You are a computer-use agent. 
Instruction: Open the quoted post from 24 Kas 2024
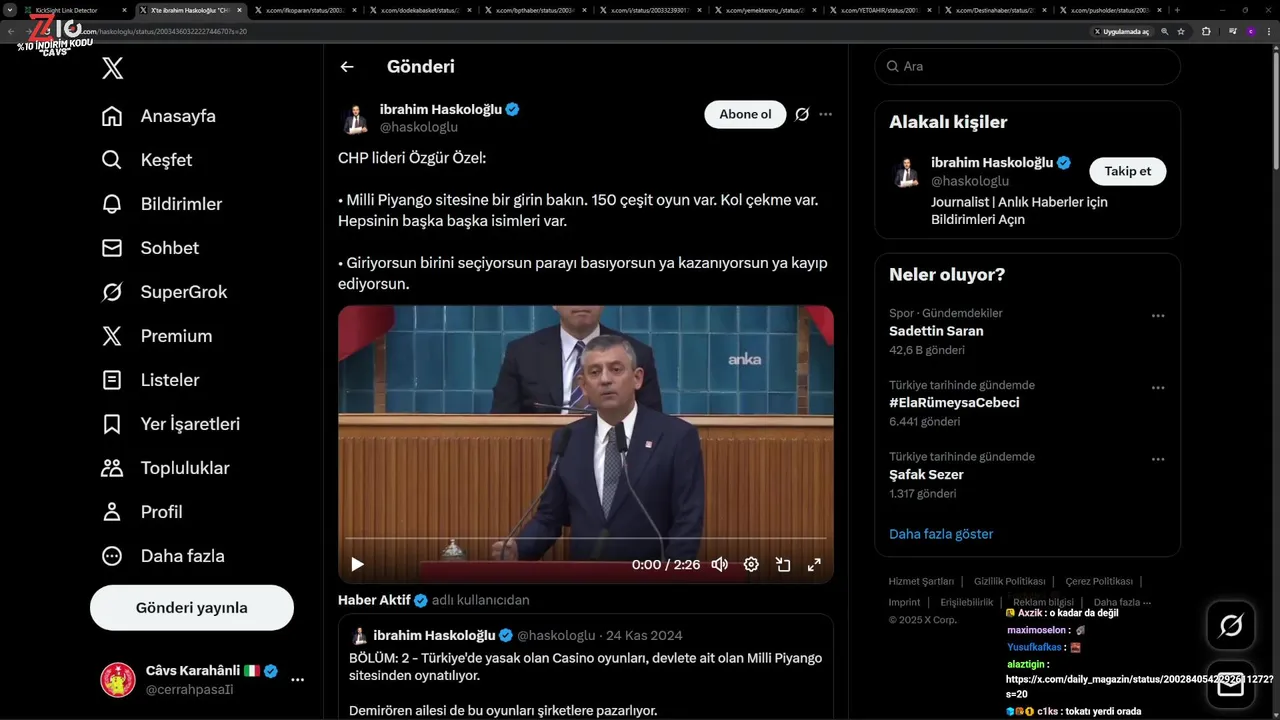coord(586,666)
